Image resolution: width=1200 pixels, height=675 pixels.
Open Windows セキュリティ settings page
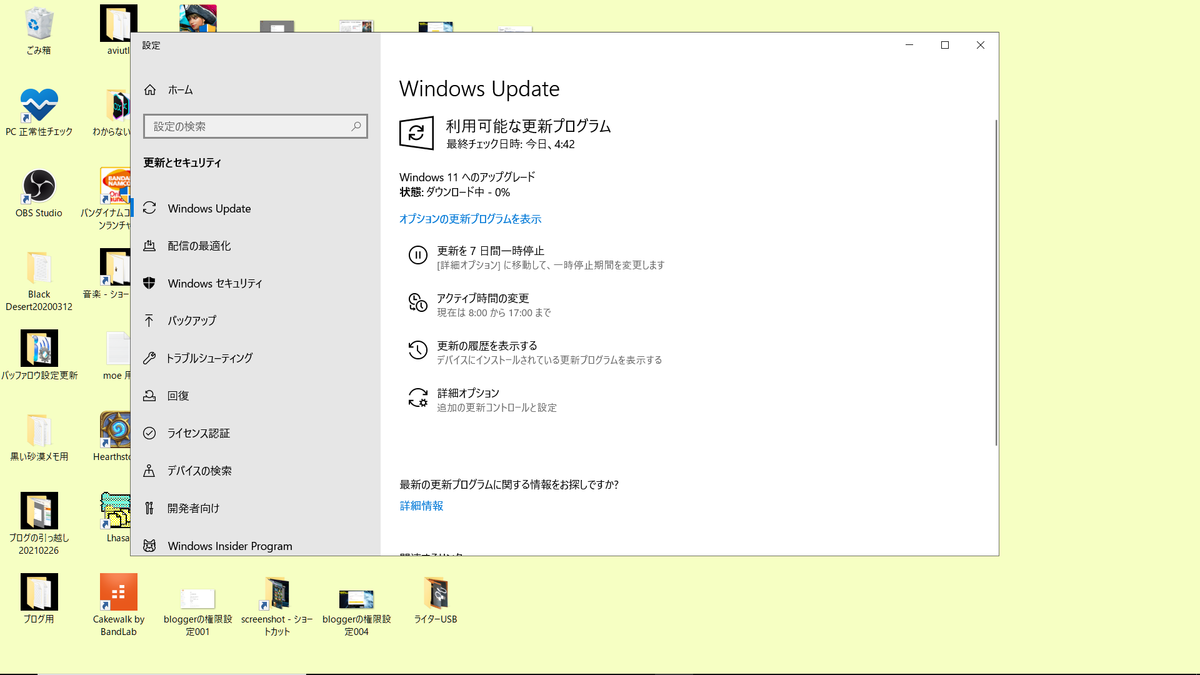pos(256,283)
